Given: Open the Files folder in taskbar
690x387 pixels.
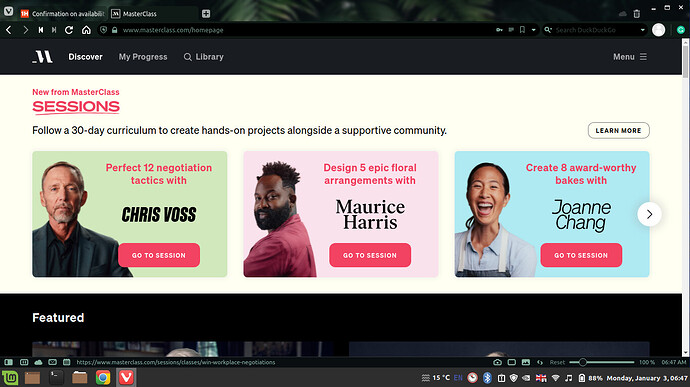Looking at the screenshot, I should click(x=80, y=377).
